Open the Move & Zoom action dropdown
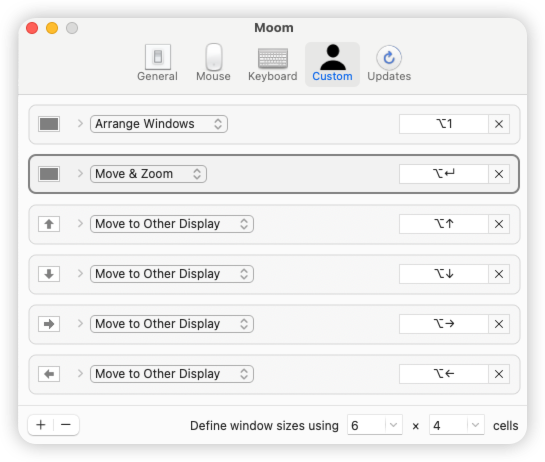The height and width of the screenshot is (462, 545). [148, 174]
